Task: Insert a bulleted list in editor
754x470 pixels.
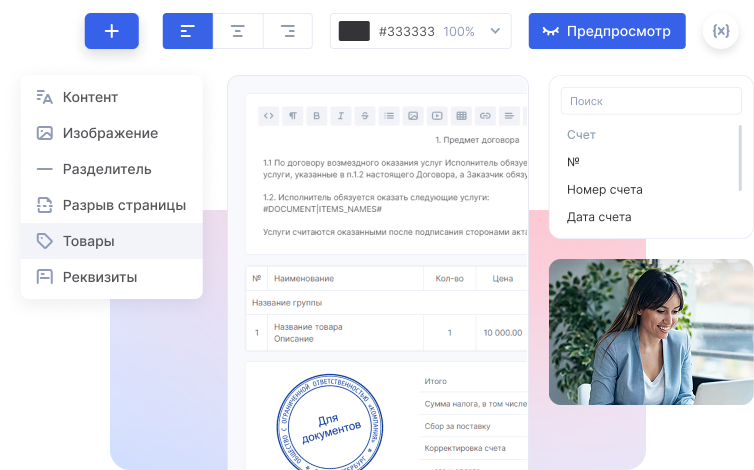Action: 389,115
